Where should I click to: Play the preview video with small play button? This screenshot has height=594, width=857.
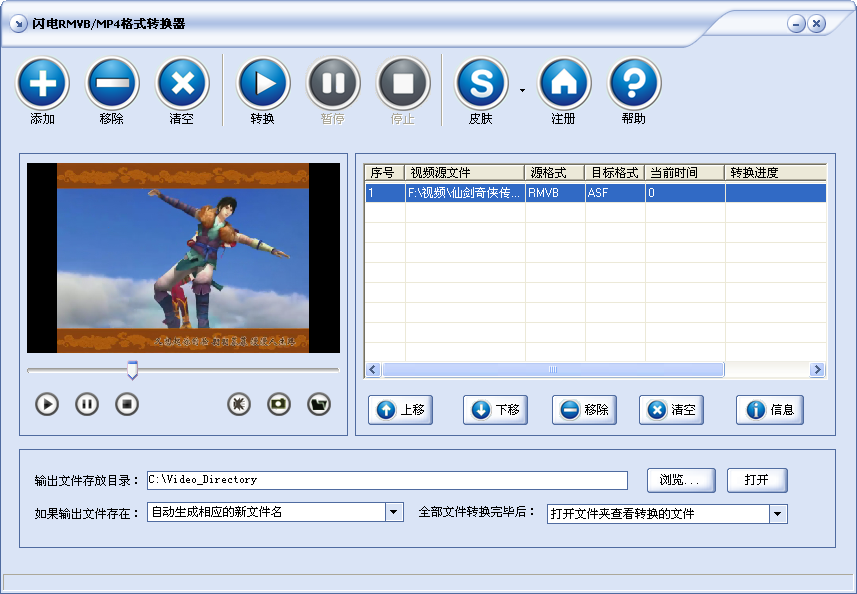pyautogui.click(x=47, y=404)
